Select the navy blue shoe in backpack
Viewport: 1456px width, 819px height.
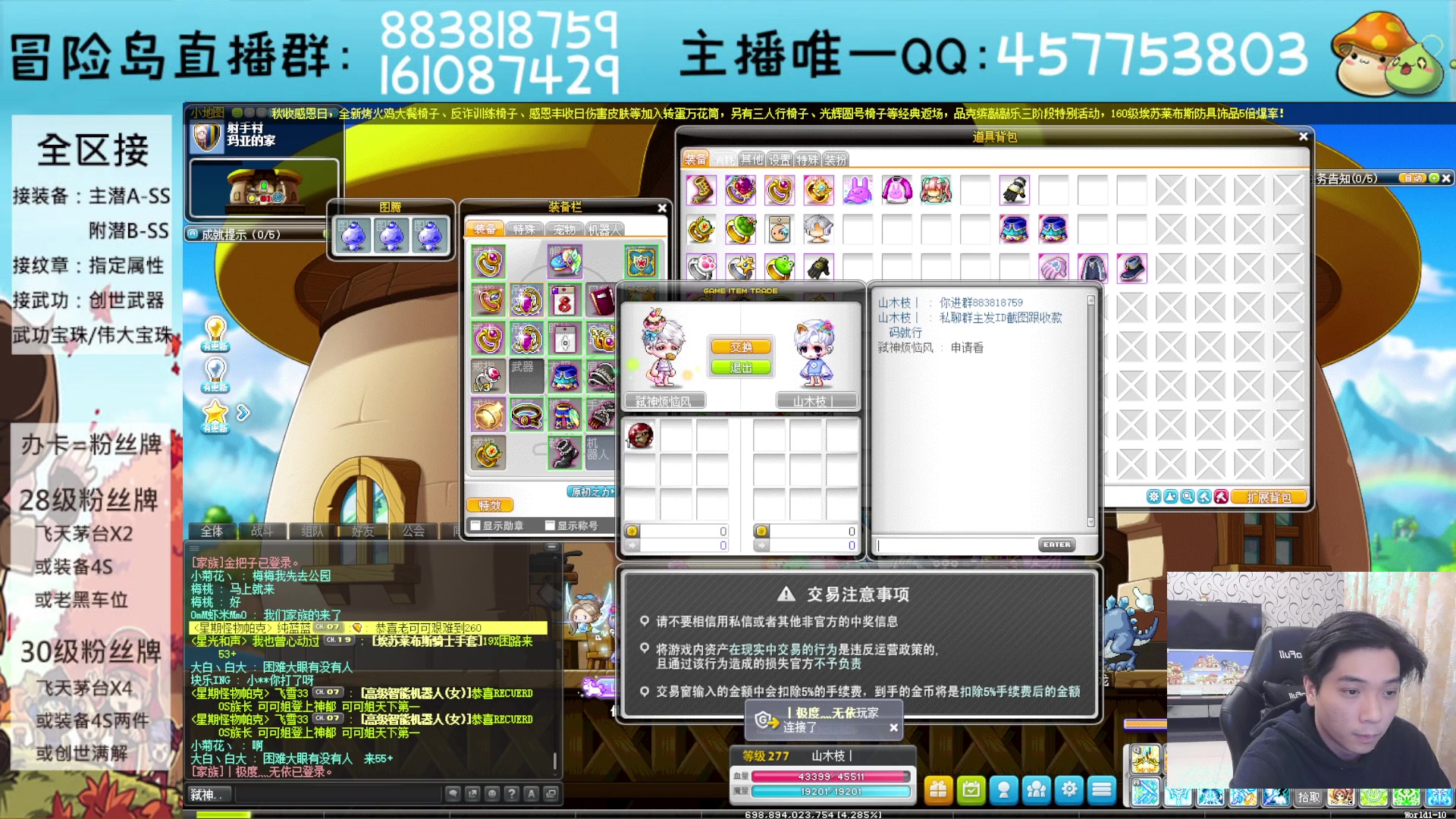(1131, 268)
